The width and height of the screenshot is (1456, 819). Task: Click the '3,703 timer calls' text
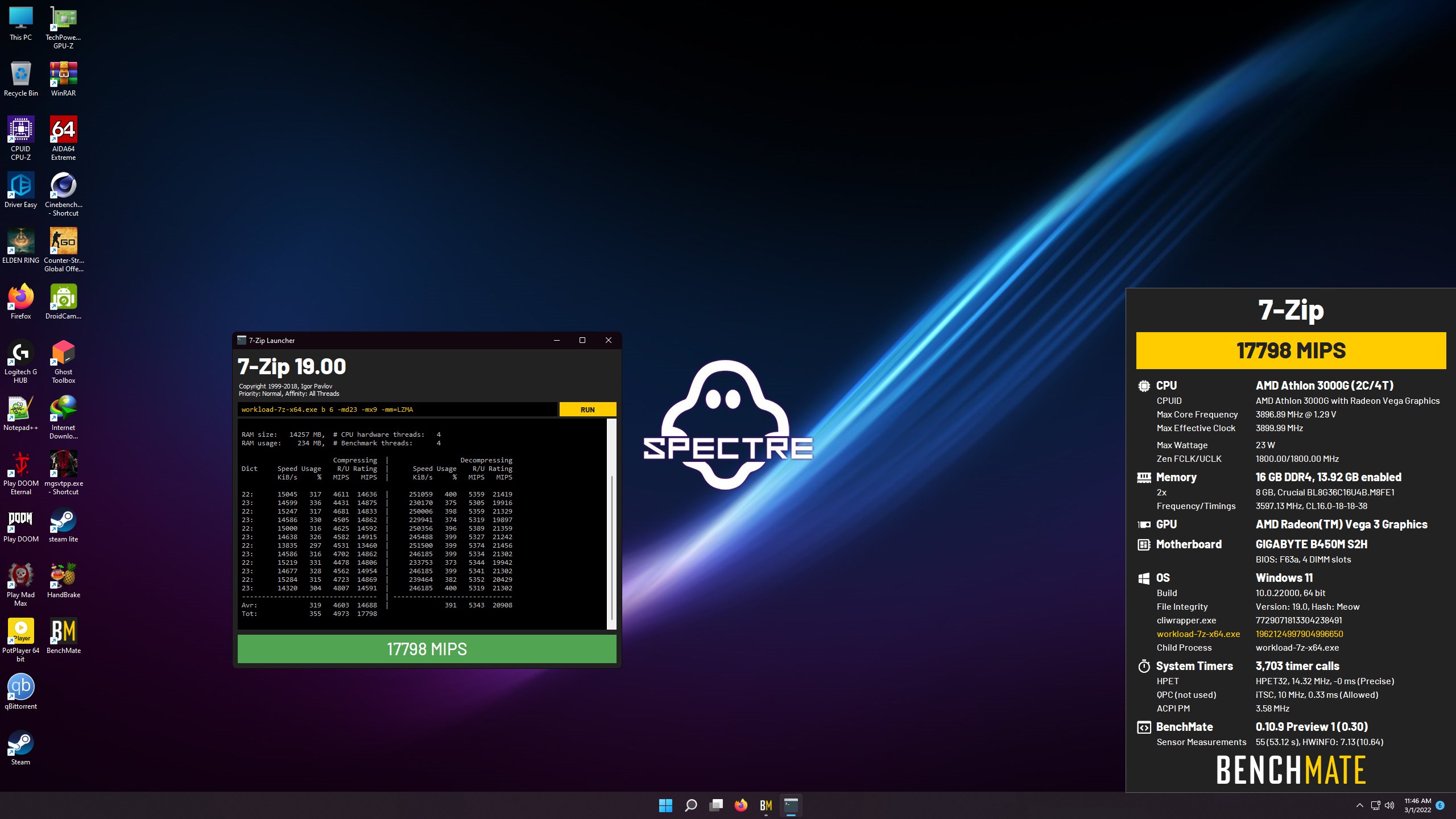(1297, 666)
